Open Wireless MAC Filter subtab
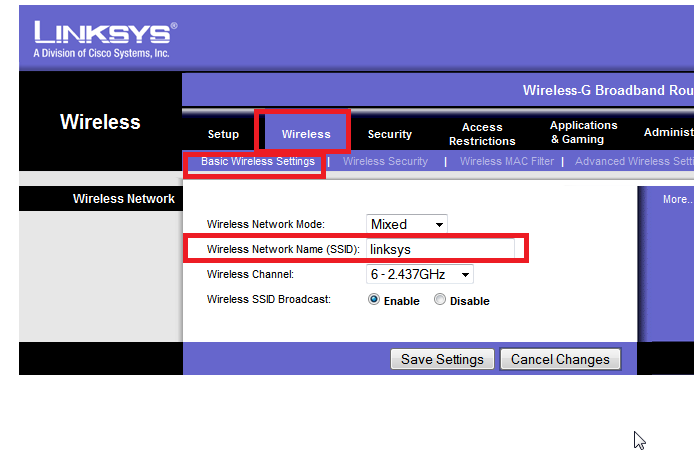The image size is (694, 472). point(507,161)
